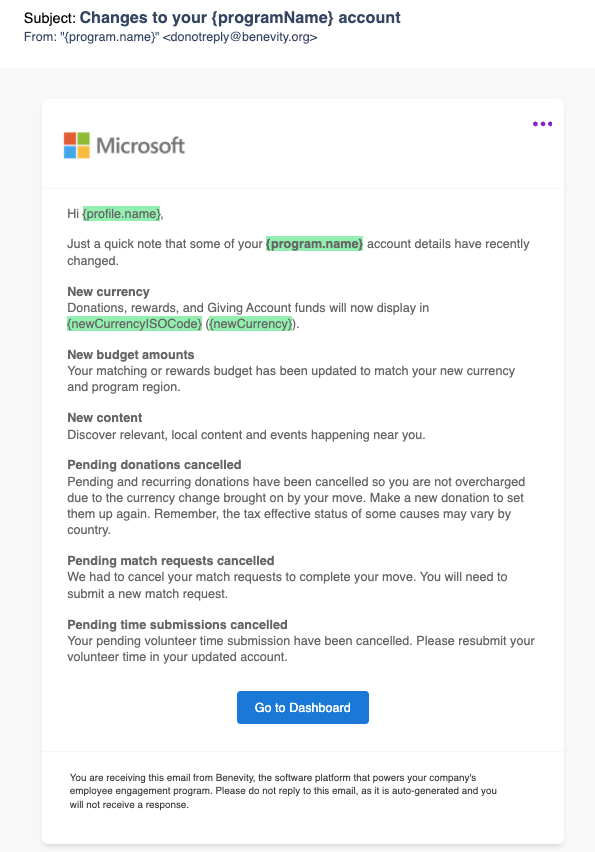
Task: Select the {profile.name} placeholder in greeting
Action: 122,214
